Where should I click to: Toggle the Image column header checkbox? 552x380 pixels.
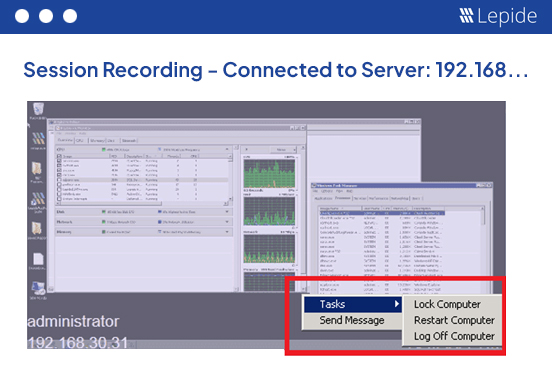coord(59,156)
